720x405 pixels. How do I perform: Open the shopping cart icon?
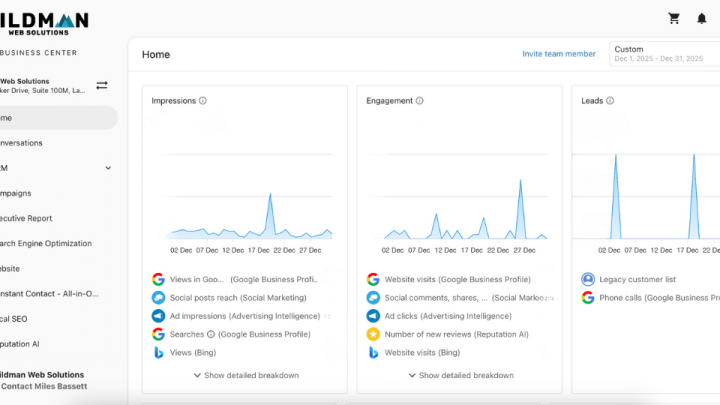click(674, 18)
